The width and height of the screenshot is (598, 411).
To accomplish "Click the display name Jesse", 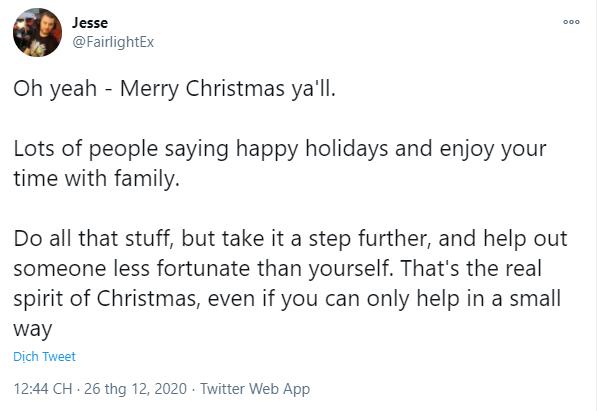I will [90, 23].
